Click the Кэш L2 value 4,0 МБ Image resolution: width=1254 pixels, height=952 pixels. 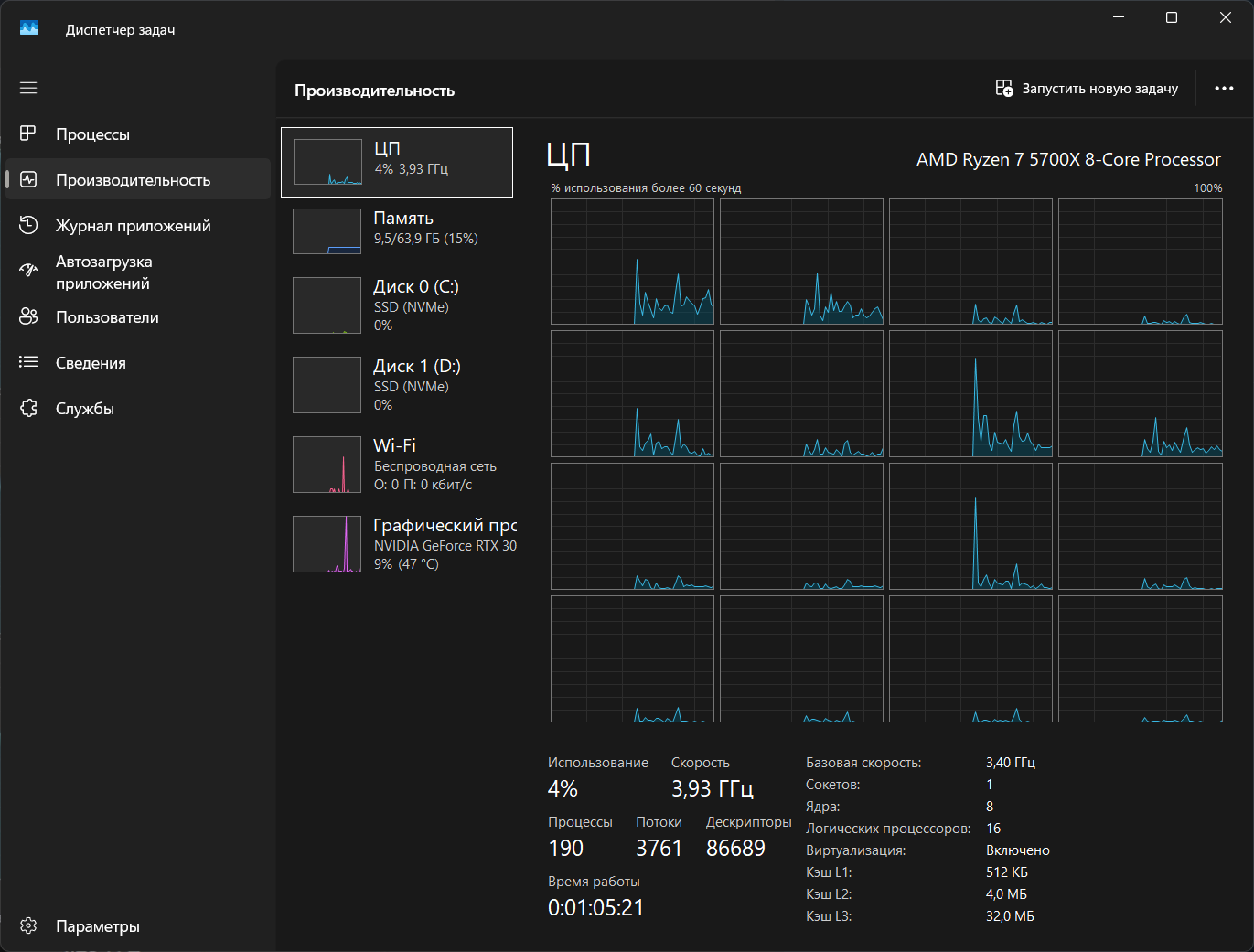[1006, 894]
